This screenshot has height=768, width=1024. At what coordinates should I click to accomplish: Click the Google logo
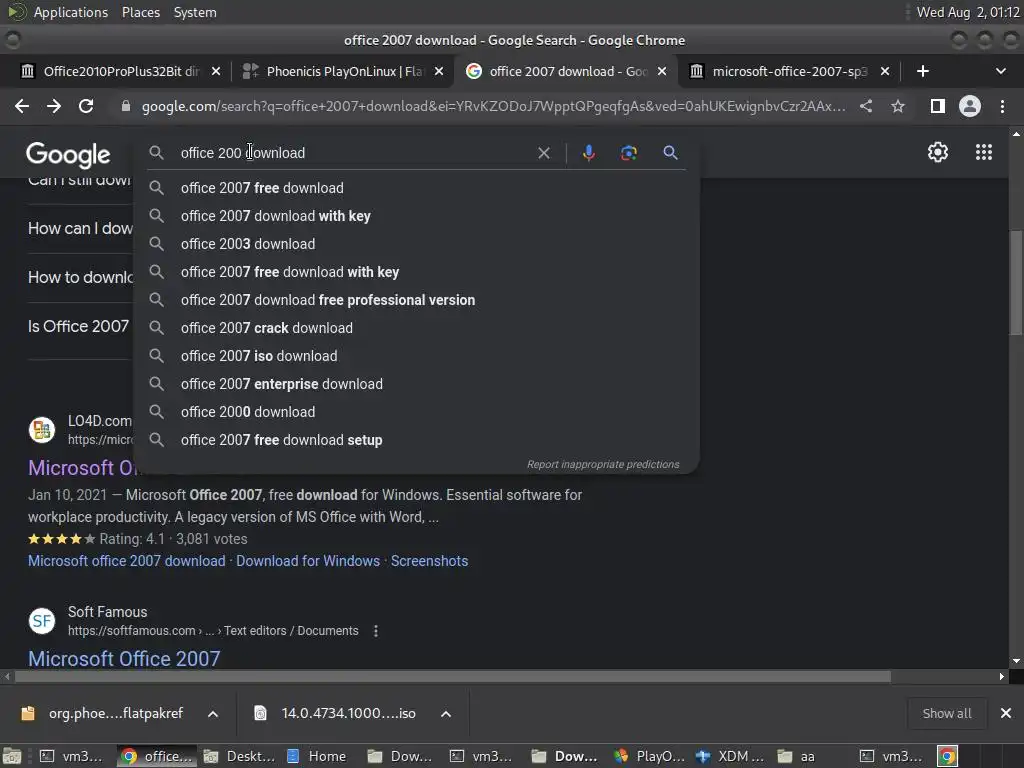[x=68, y=155]
